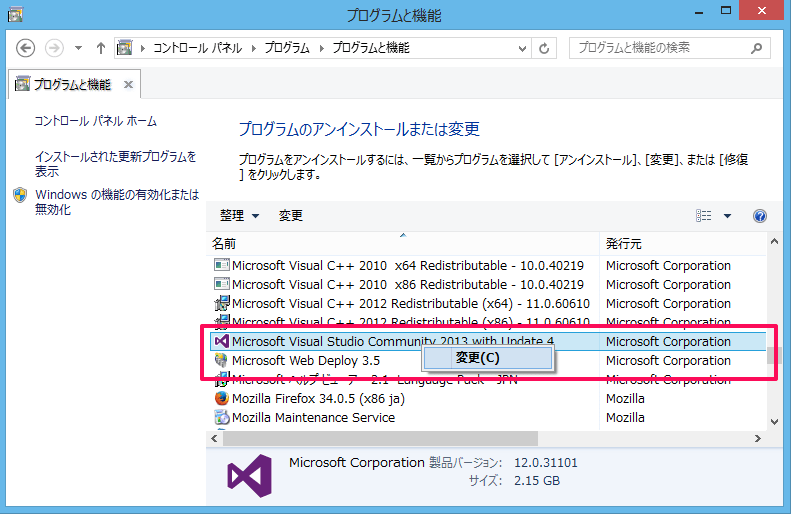Click the プログラムと機能の検索 search box
791x514 pixels.
(x=669, y=48)
